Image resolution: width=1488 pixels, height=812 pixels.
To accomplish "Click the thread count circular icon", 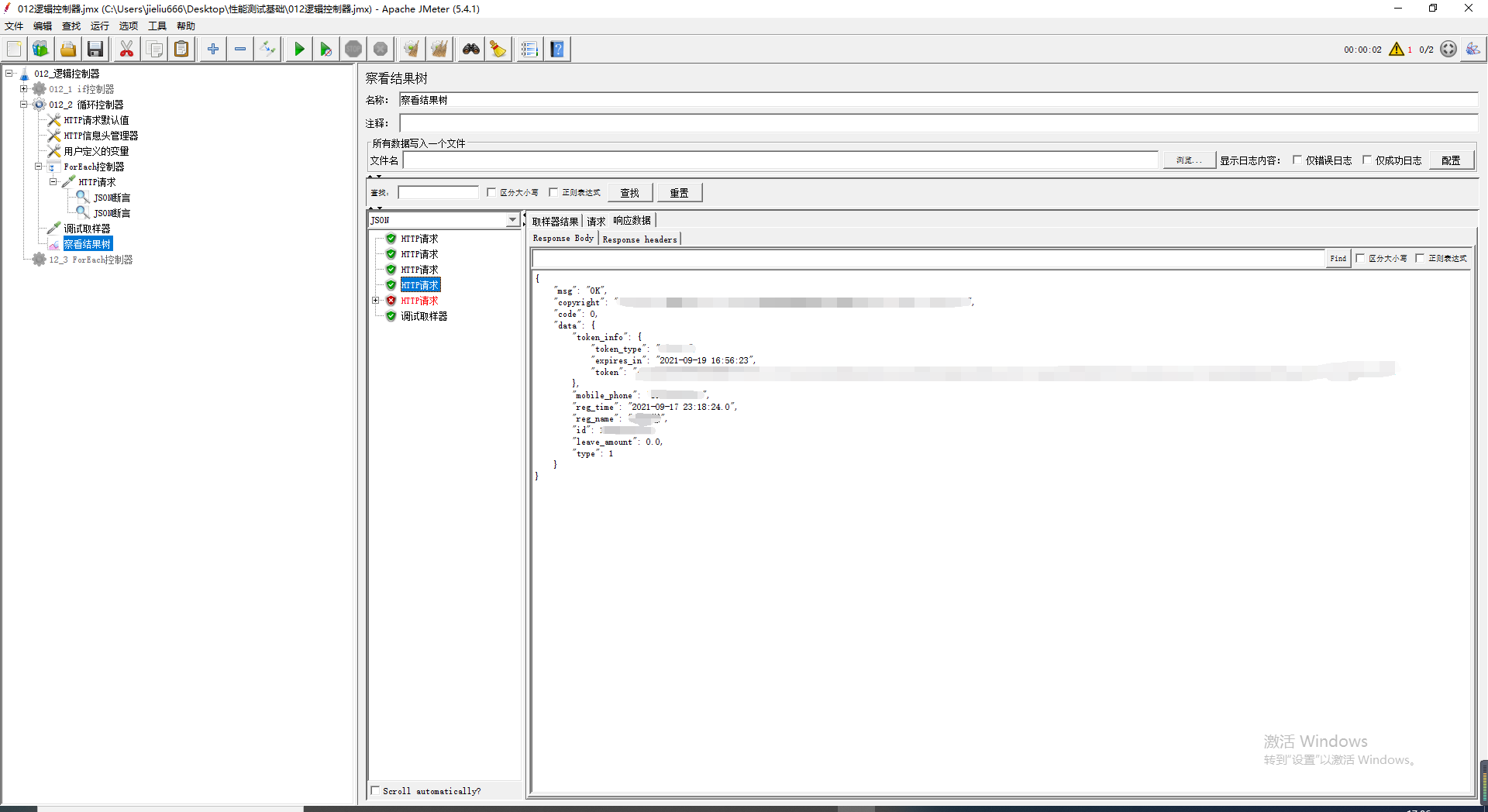I will [1448, 49].
